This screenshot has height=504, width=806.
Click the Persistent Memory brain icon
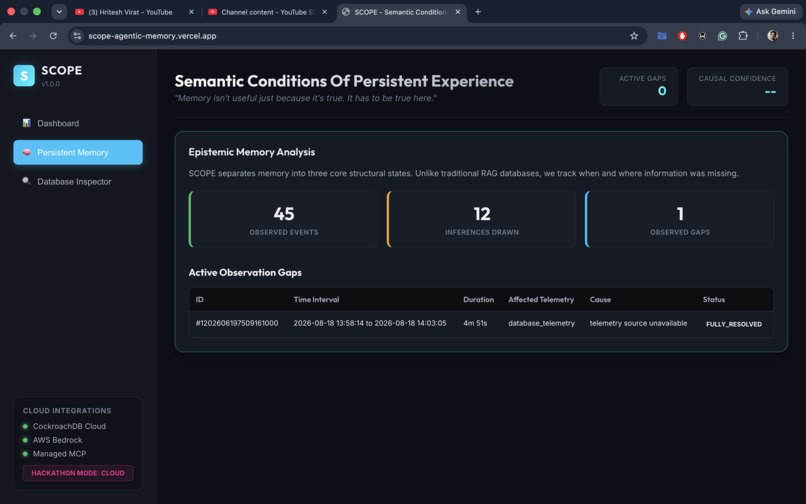click(26, 152)
